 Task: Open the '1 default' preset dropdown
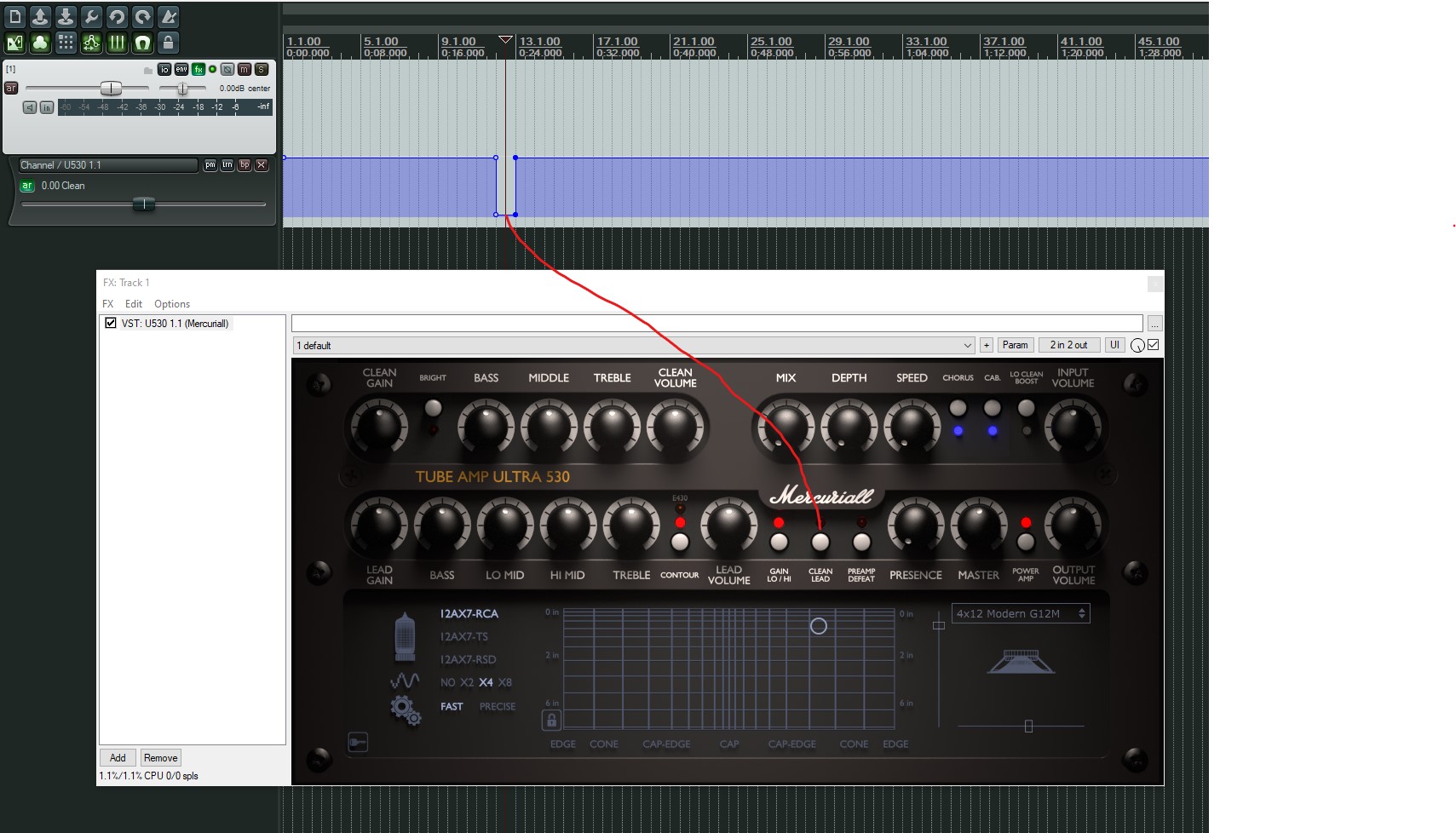pos(633,345)
